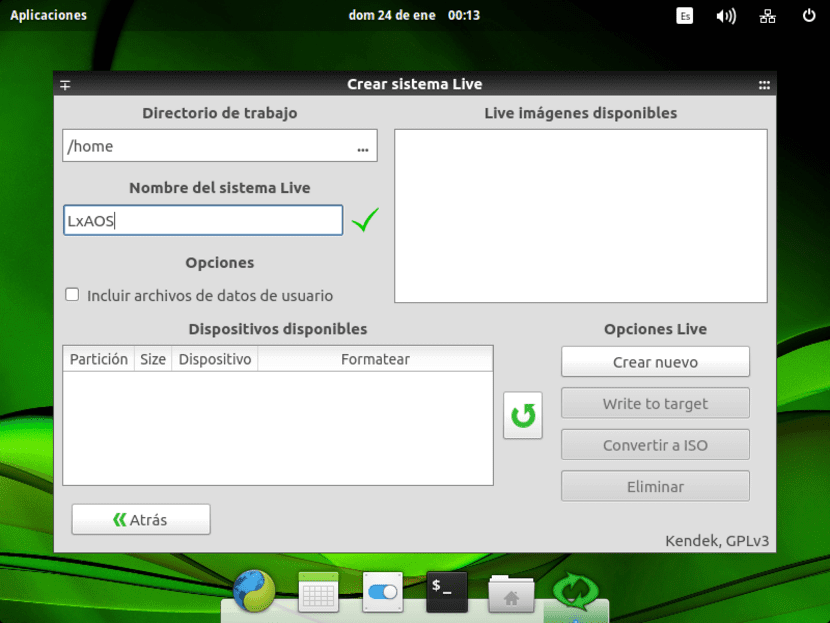
Task: Open the home folder file manager icon
Action: pos(510,593)
